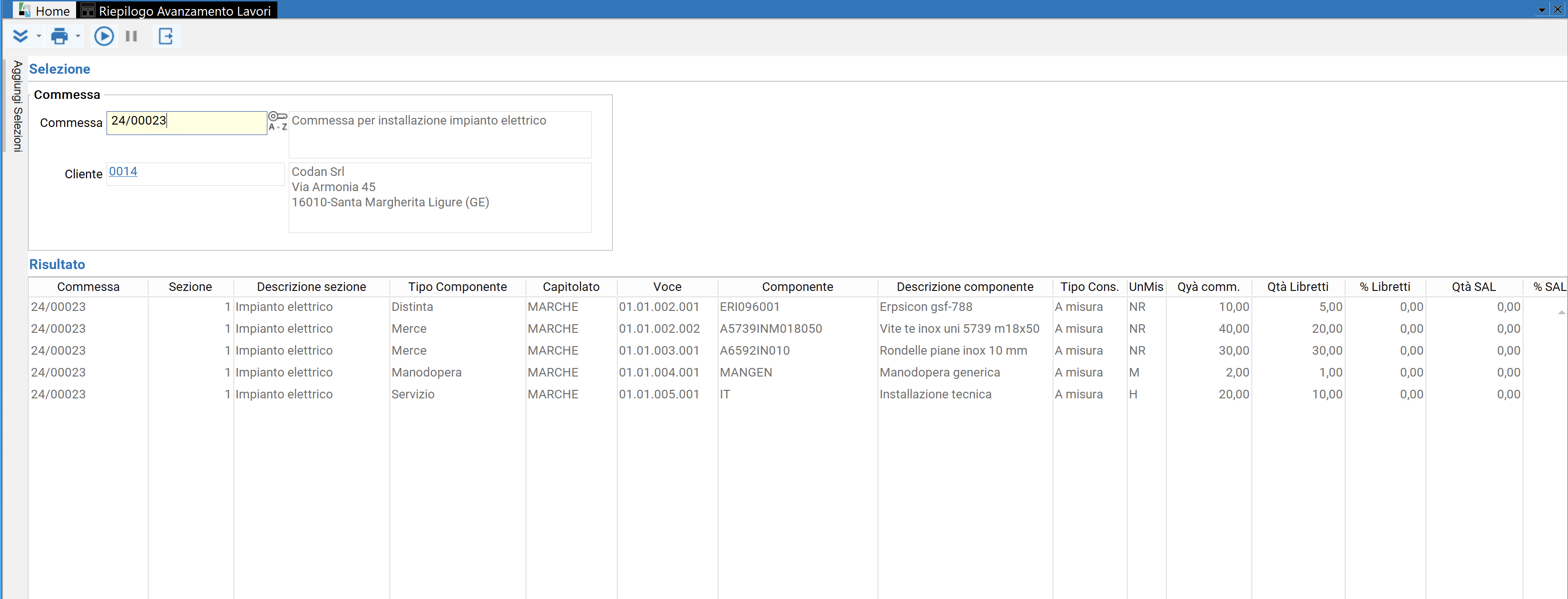Click voce 01.01.003.001

tap(668, 351)
